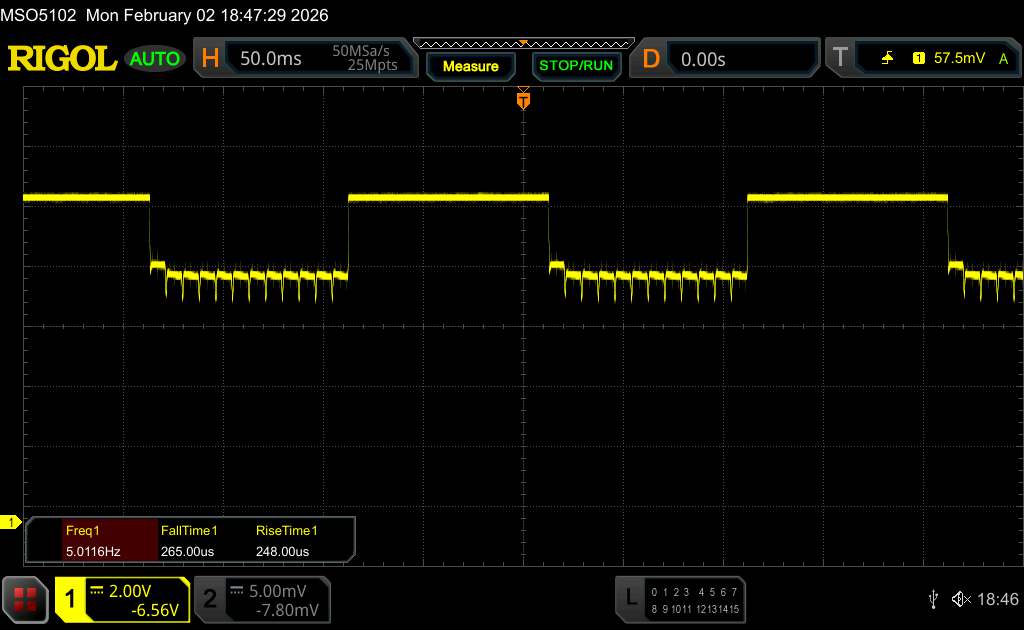Open the 50.0ms horizontal timebase setting
1024x630 pixels.
click(270, 59)
